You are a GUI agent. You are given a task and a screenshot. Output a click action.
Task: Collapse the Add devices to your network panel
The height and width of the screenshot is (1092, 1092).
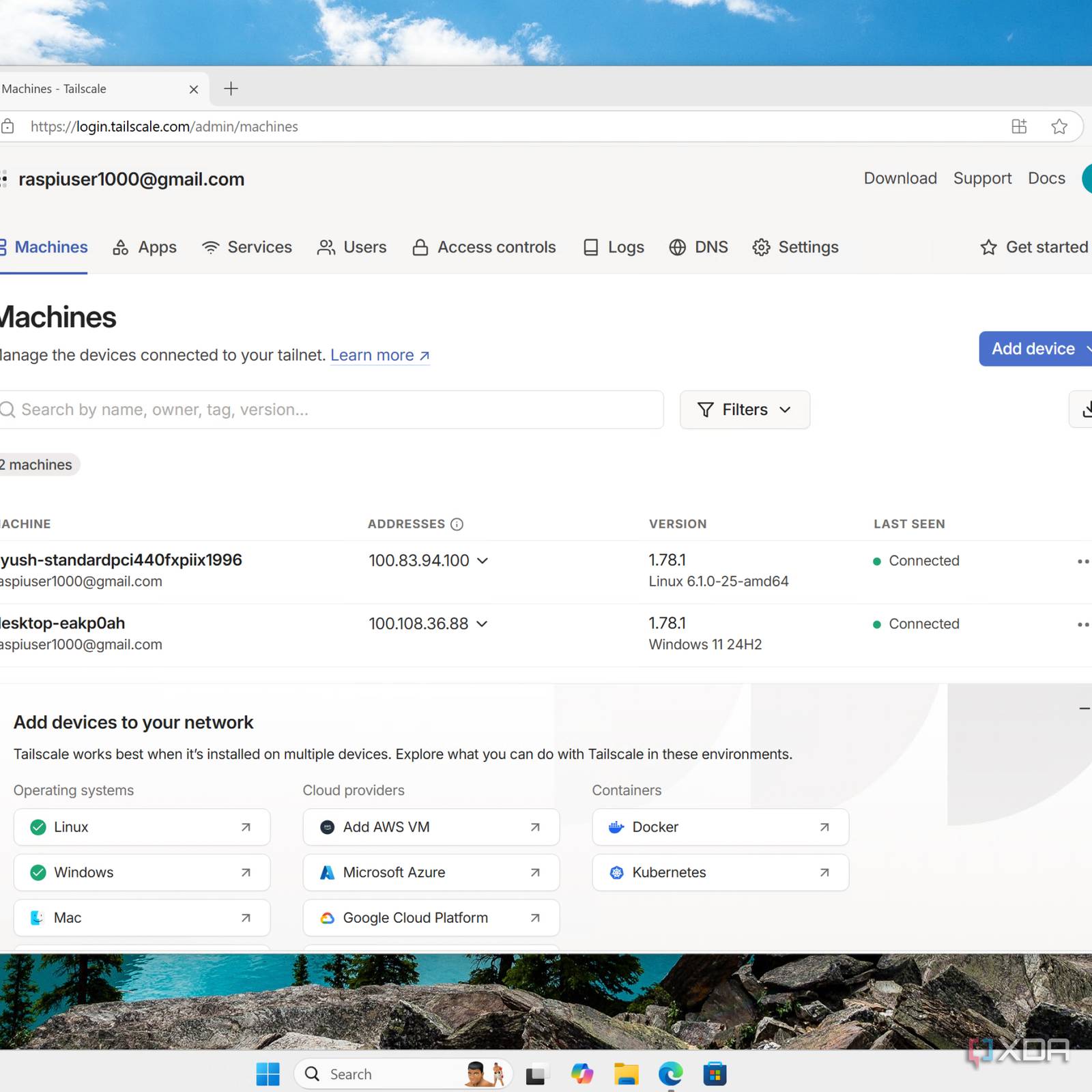[x=1084, y=708]
